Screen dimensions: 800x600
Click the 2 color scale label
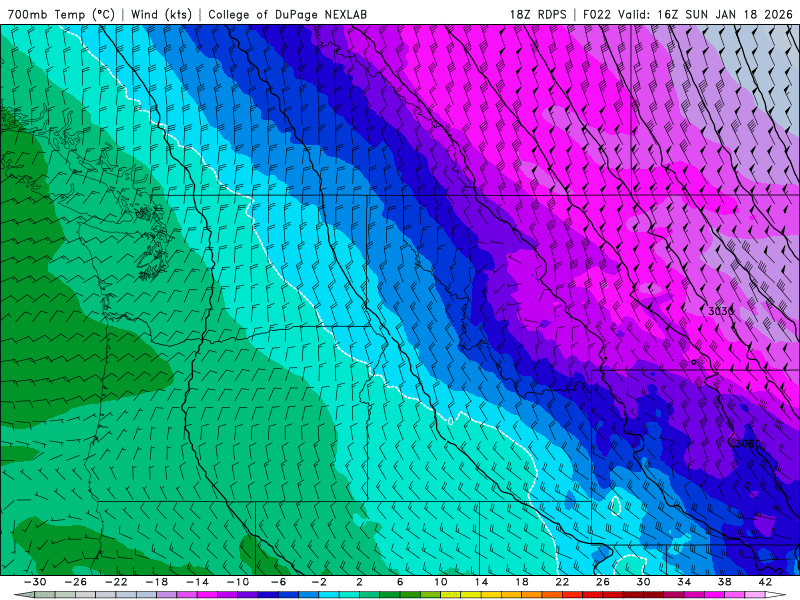359,582
